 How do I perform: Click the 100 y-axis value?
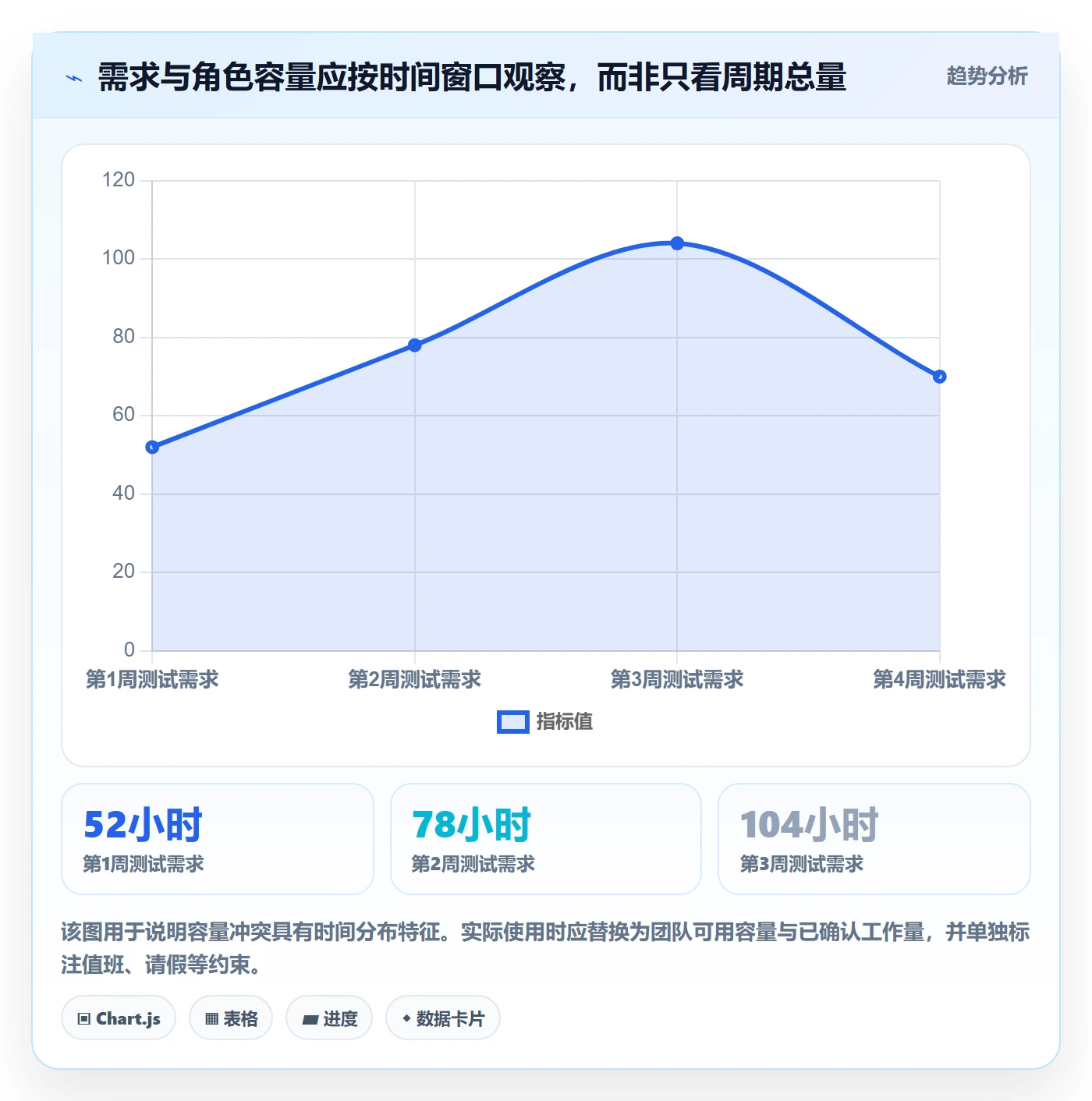(119, 257)
